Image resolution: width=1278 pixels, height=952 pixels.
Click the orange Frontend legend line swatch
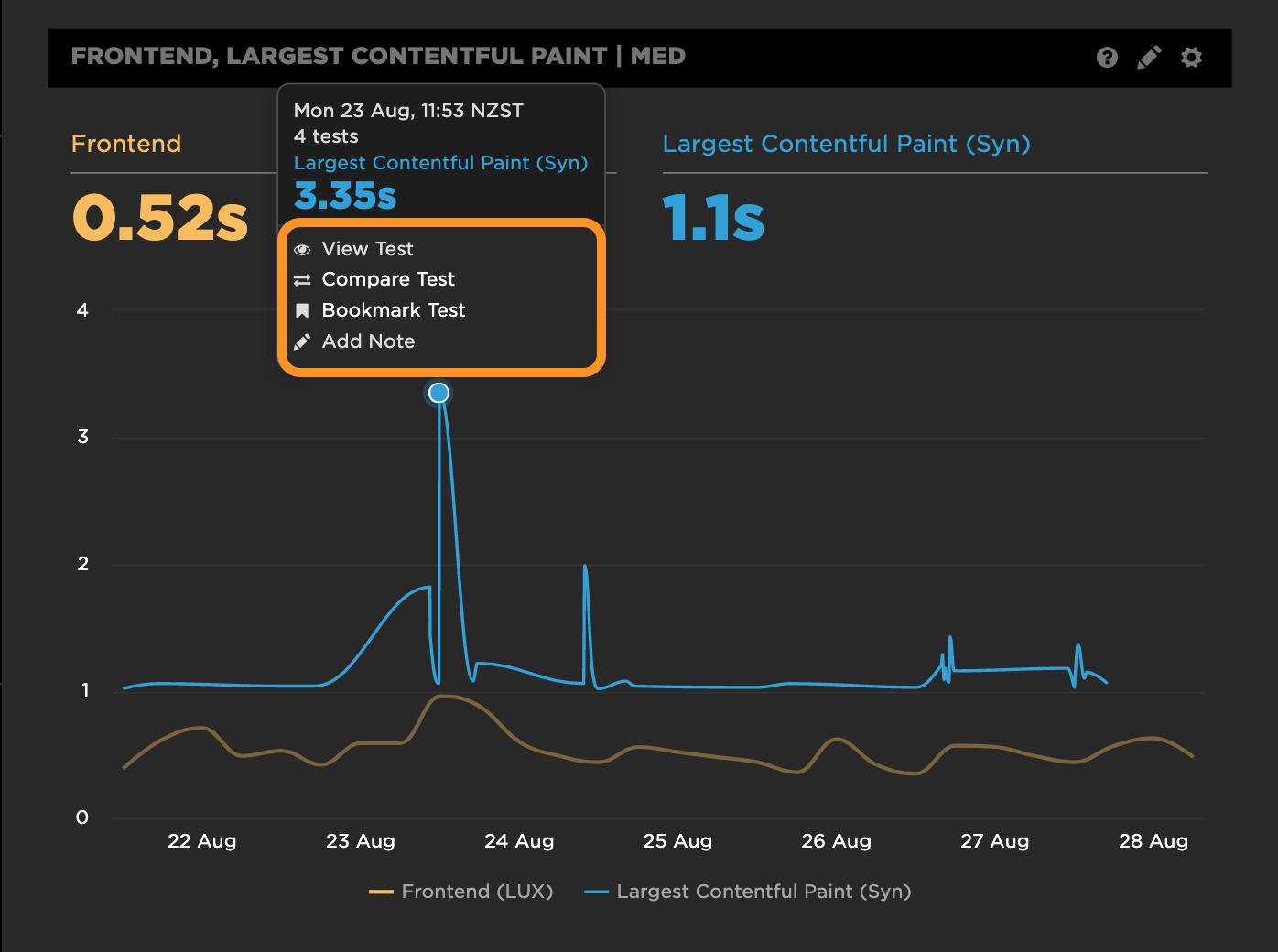click(x=381, y=892)
